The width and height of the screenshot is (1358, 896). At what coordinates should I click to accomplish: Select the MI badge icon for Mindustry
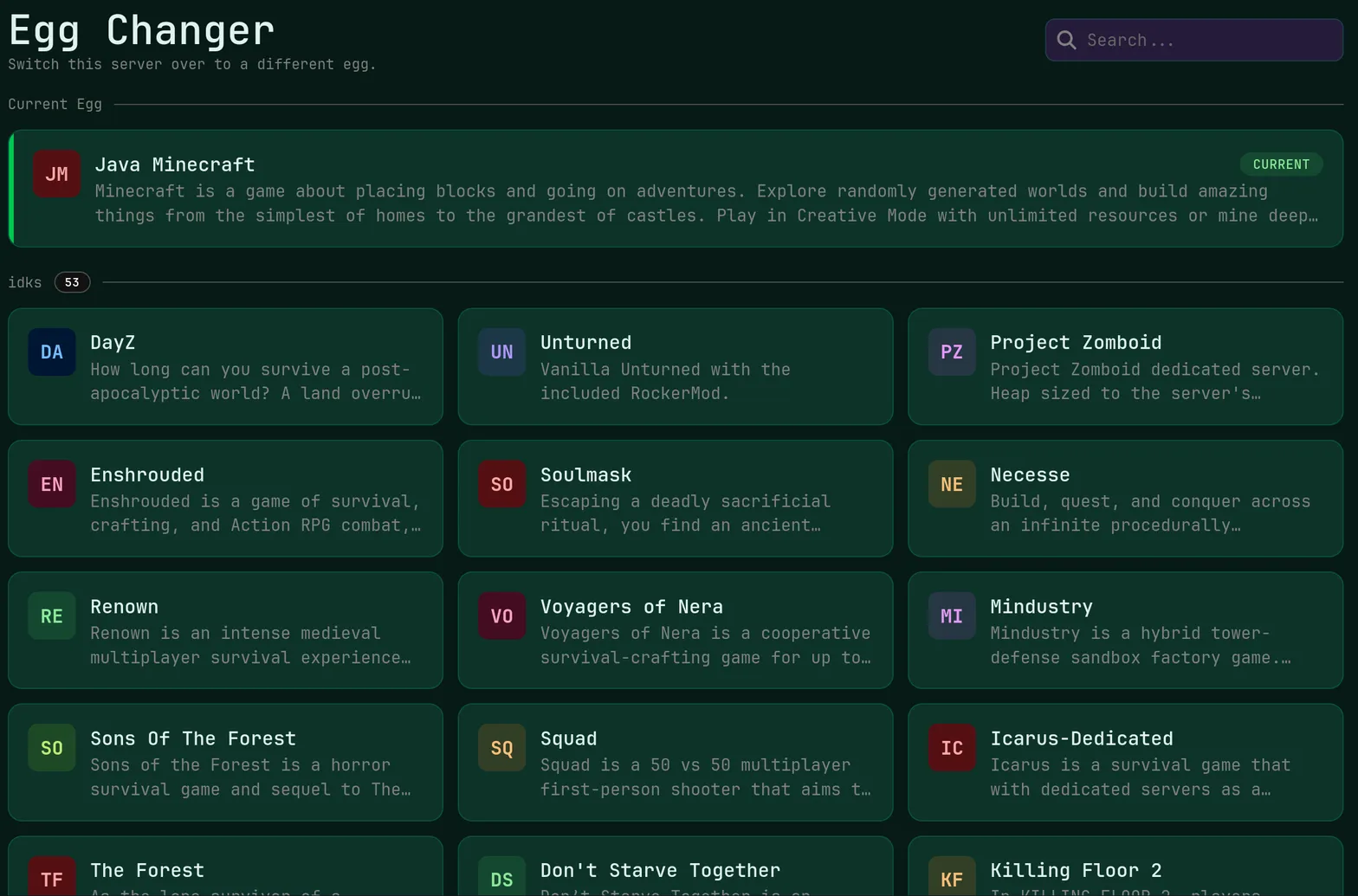coord(952,616)
